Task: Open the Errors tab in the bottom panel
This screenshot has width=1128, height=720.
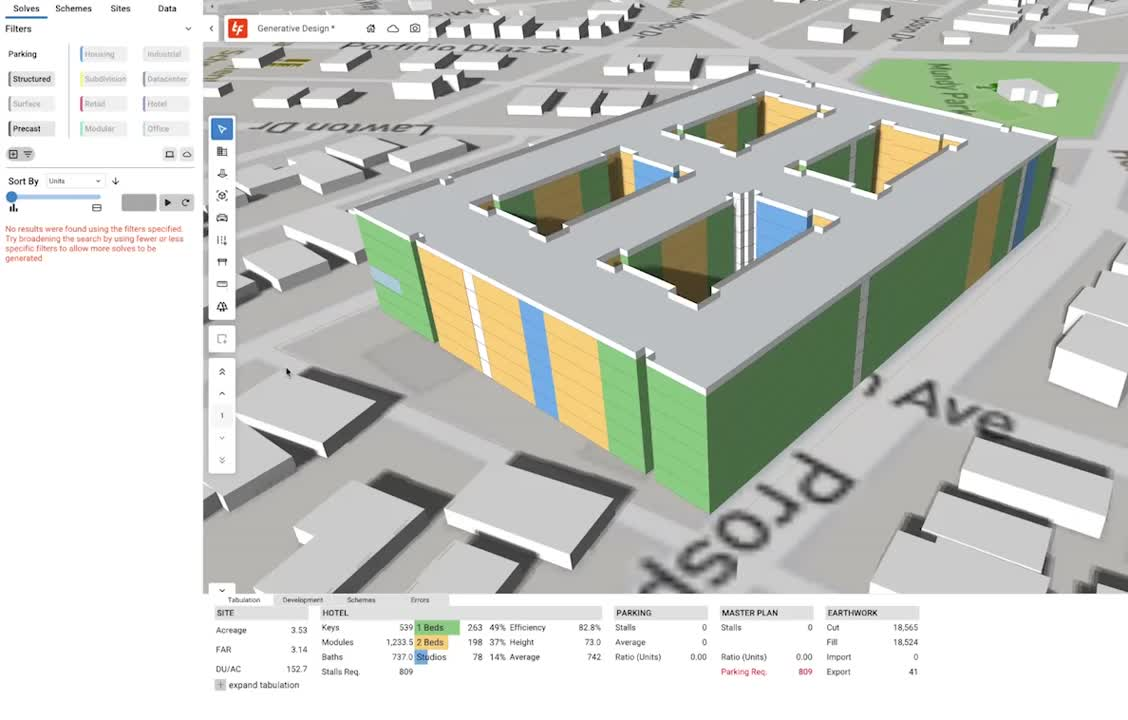Action: [420, 600]
